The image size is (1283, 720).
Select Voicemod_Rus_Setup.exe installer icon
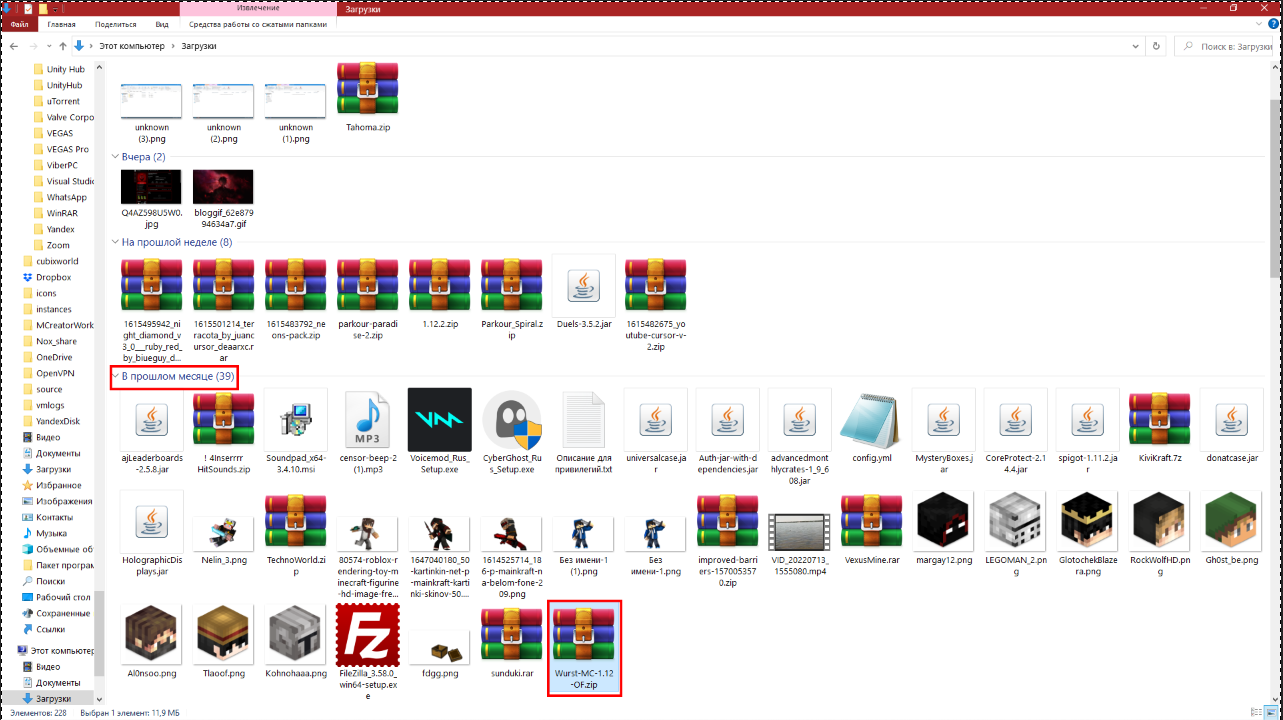tap(440, 419)
